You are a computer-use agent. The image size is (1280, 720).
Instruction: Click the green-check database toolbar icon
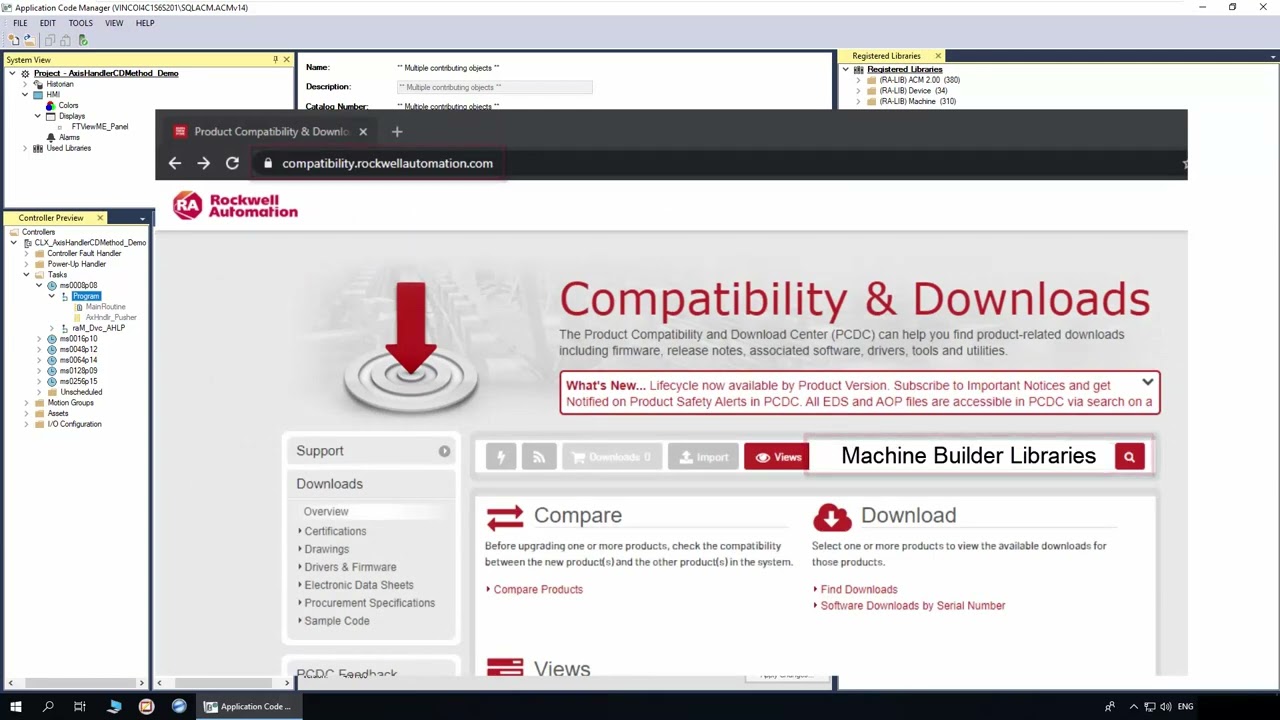pyautogui.click(x=82, y=40)
